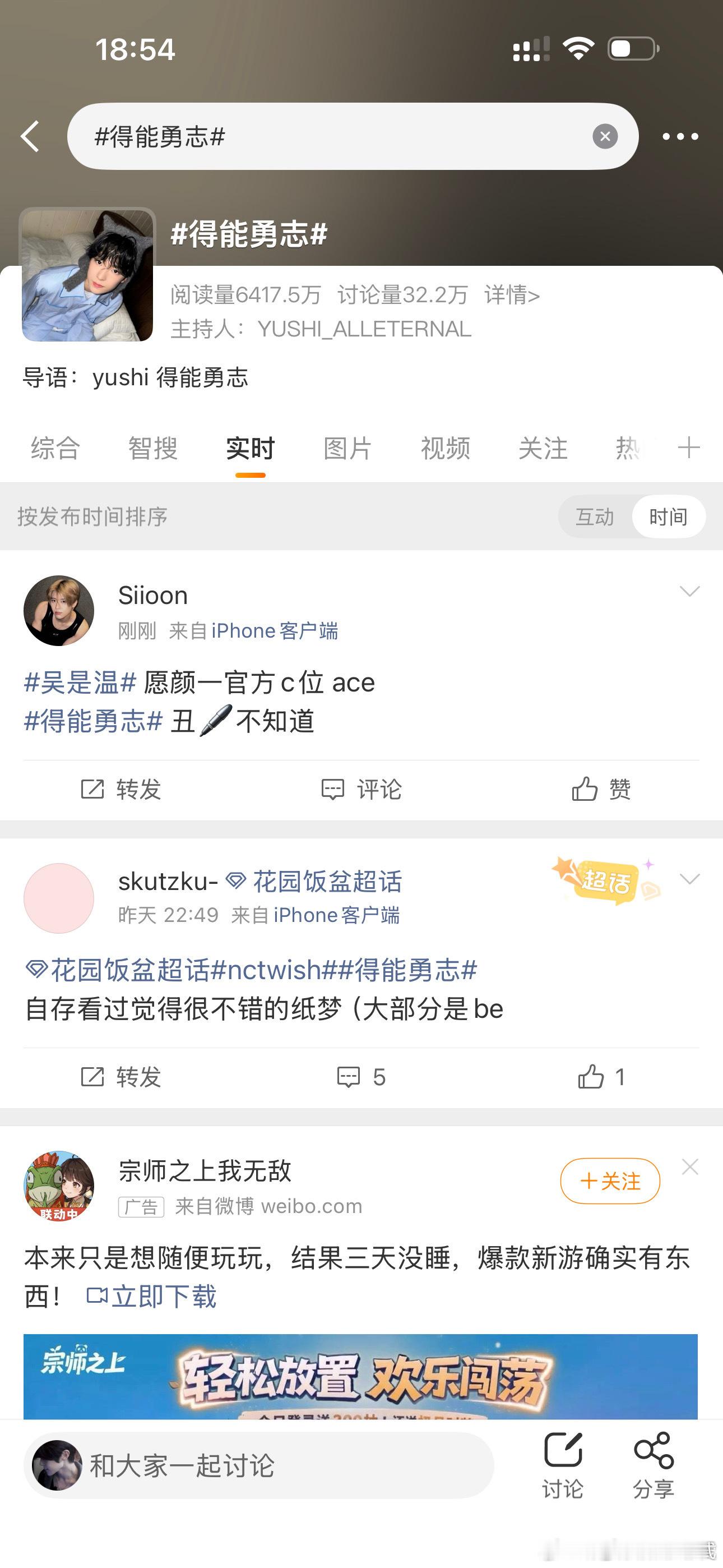Like Siioon's post with thumbs-up
This screenshot has height=1568, width=723.
tap(601, 790)
